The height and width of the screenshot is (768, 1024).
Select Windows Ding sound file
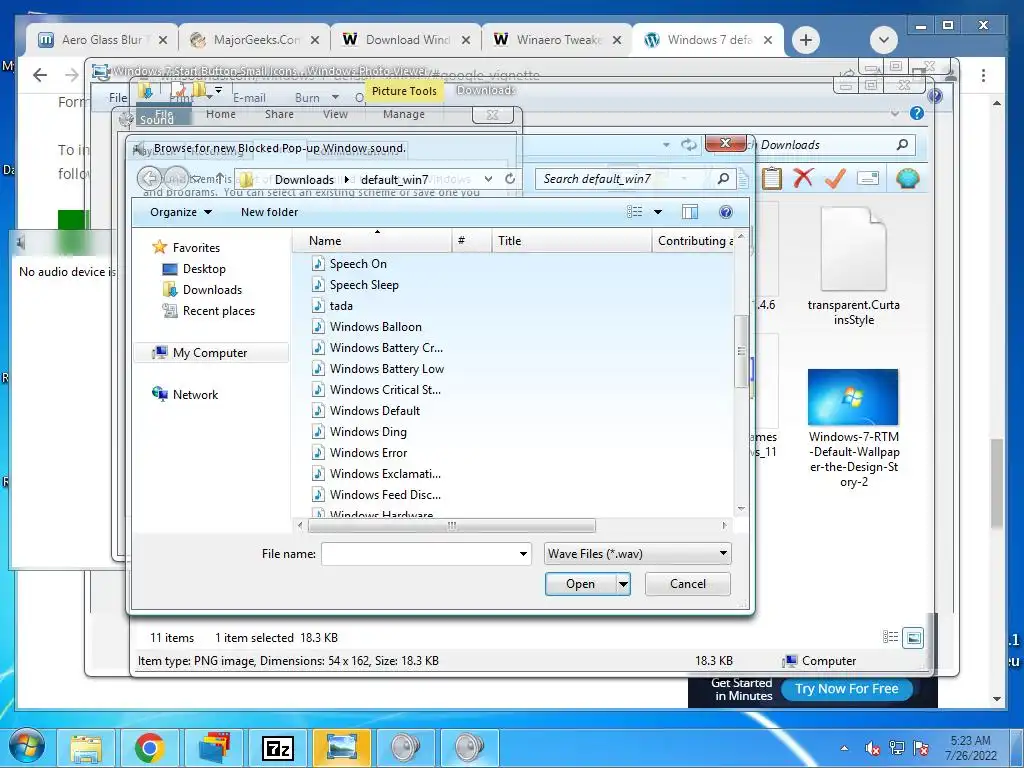pyautogui.click(x=368, y=432)
